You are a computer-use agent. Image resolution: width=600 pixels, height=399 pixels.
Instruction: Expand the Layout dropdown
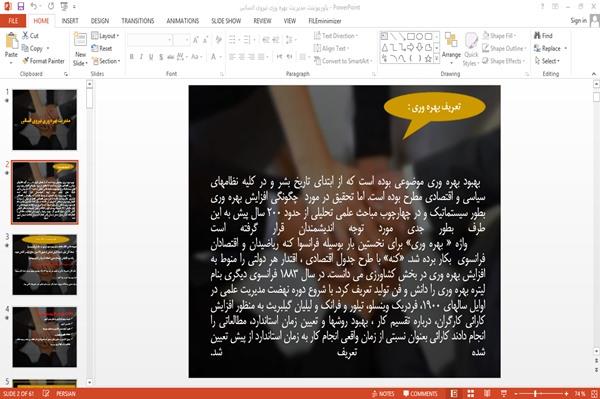click(105, 36)
